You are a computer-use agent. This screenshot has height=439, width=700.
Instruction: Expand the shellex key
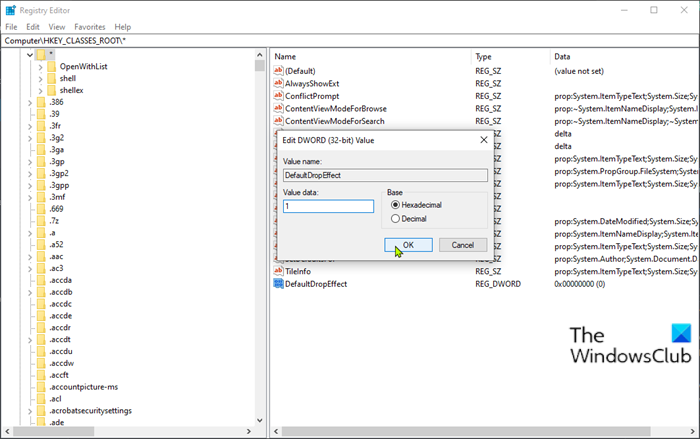41,91
